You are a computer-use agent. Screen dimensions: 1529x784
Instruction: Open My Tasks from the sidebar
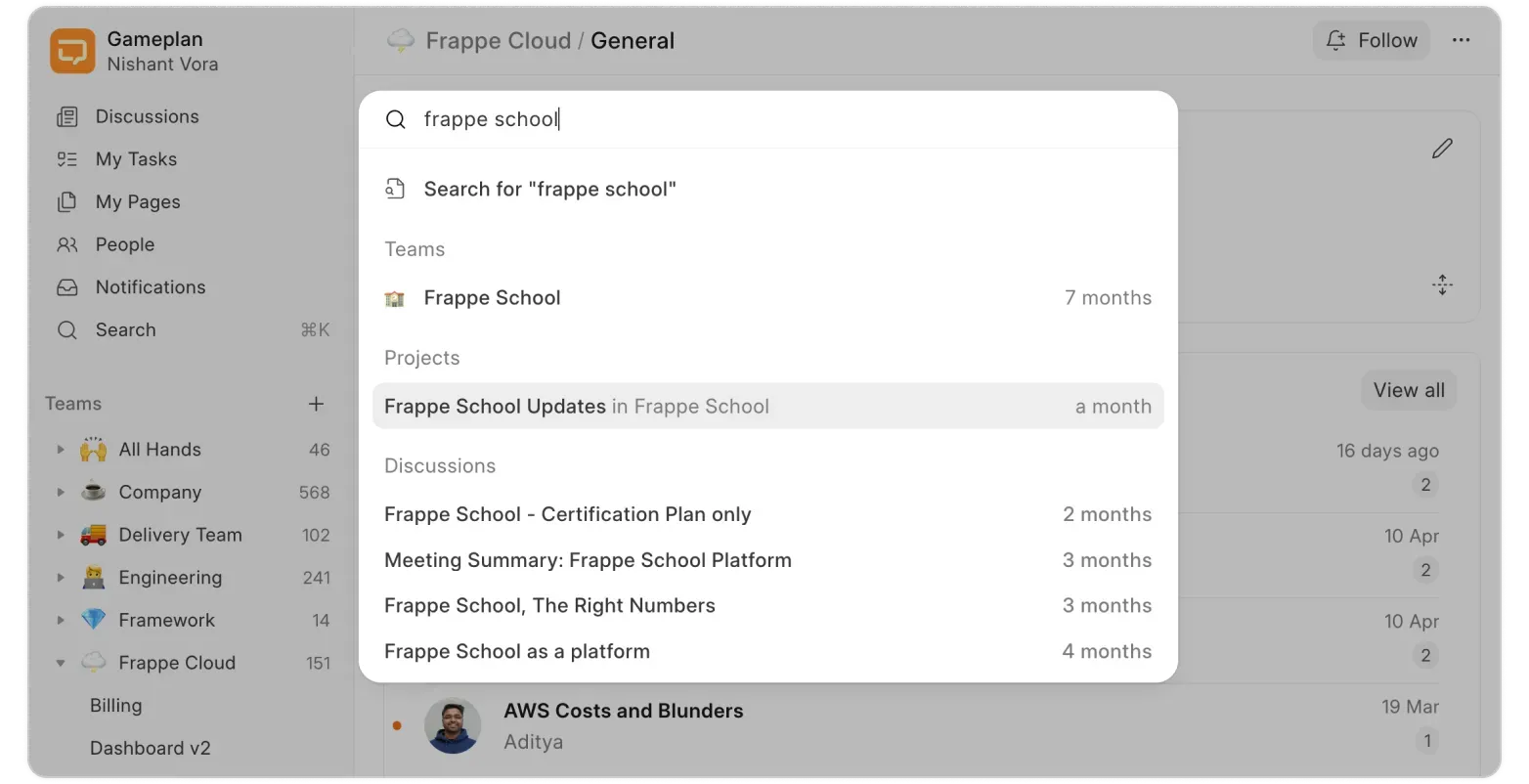[135, 158]
